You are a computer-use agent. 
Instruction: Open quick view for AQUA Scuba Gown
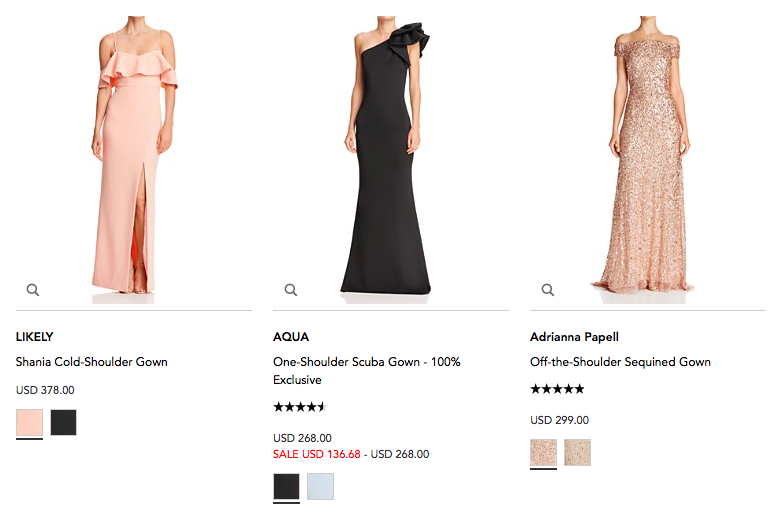(291, 290)
